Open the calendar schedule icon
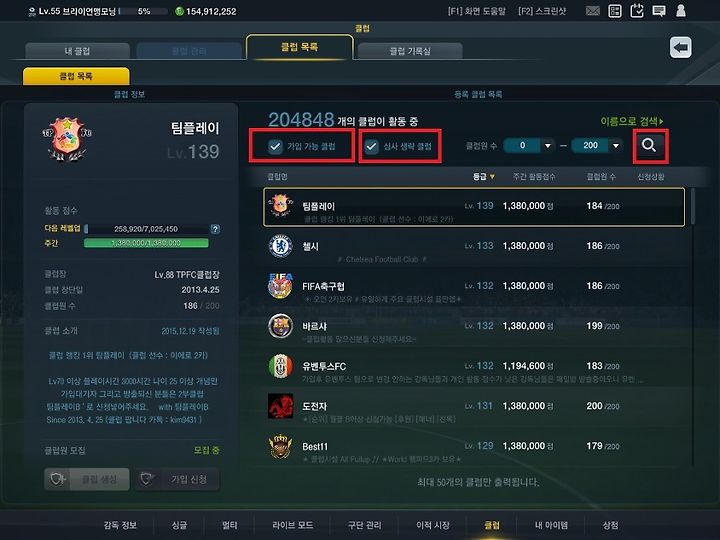This screenshot has height=540, width=720. (637, 11)
